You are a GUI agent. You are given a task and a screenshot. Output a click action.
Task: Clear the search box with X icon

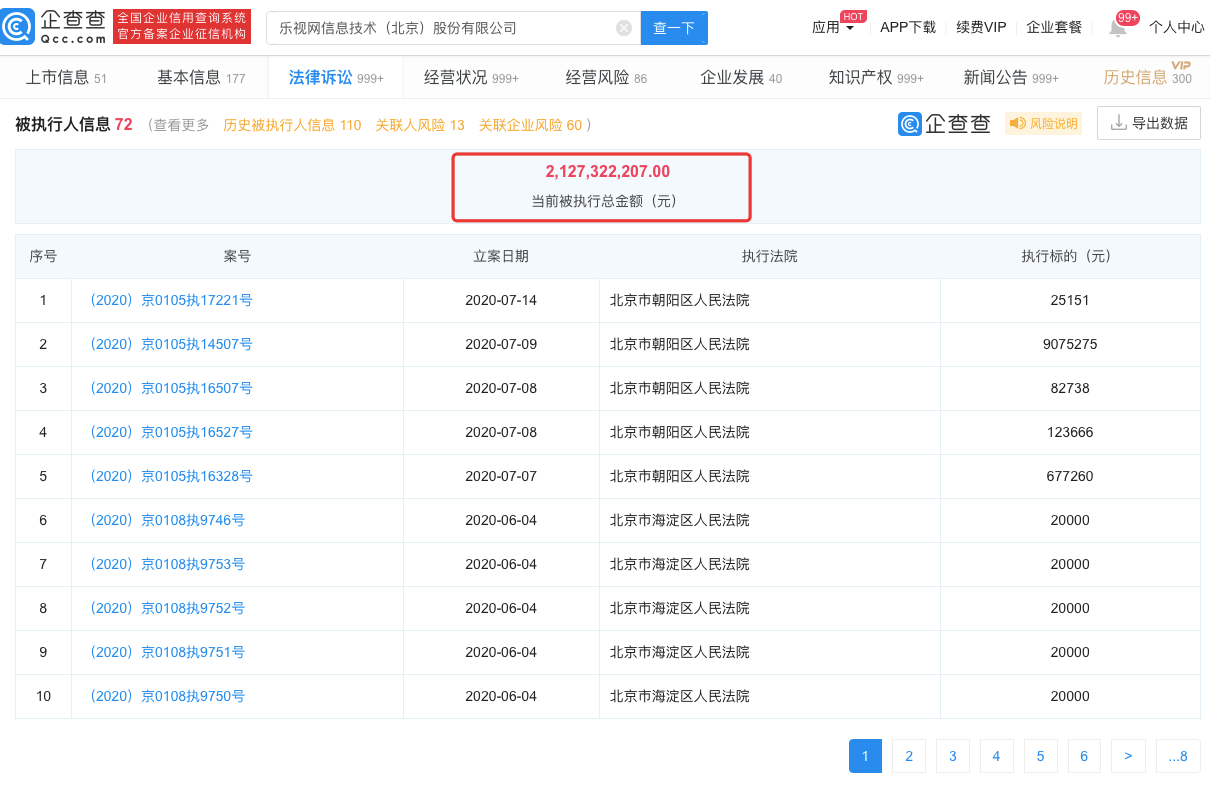coord(624,28)
